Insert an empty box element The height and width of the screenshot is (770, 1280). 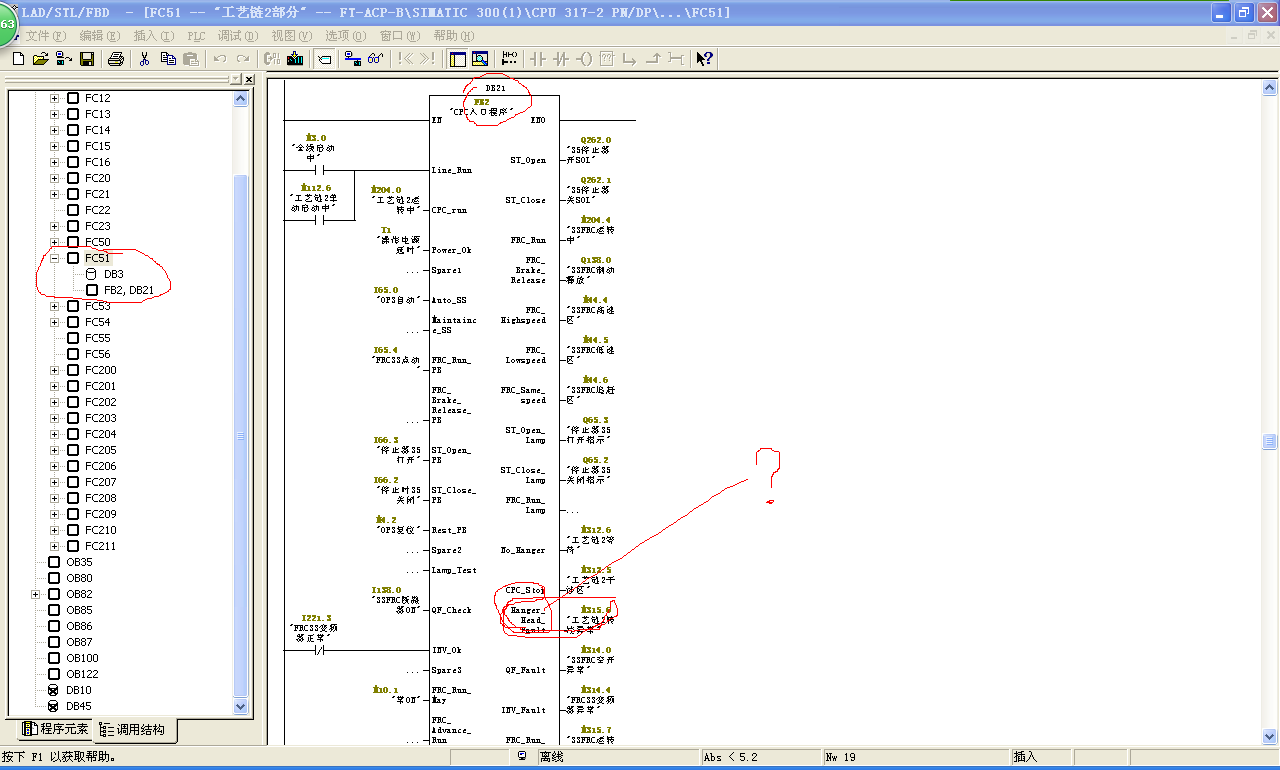[606, 59]
